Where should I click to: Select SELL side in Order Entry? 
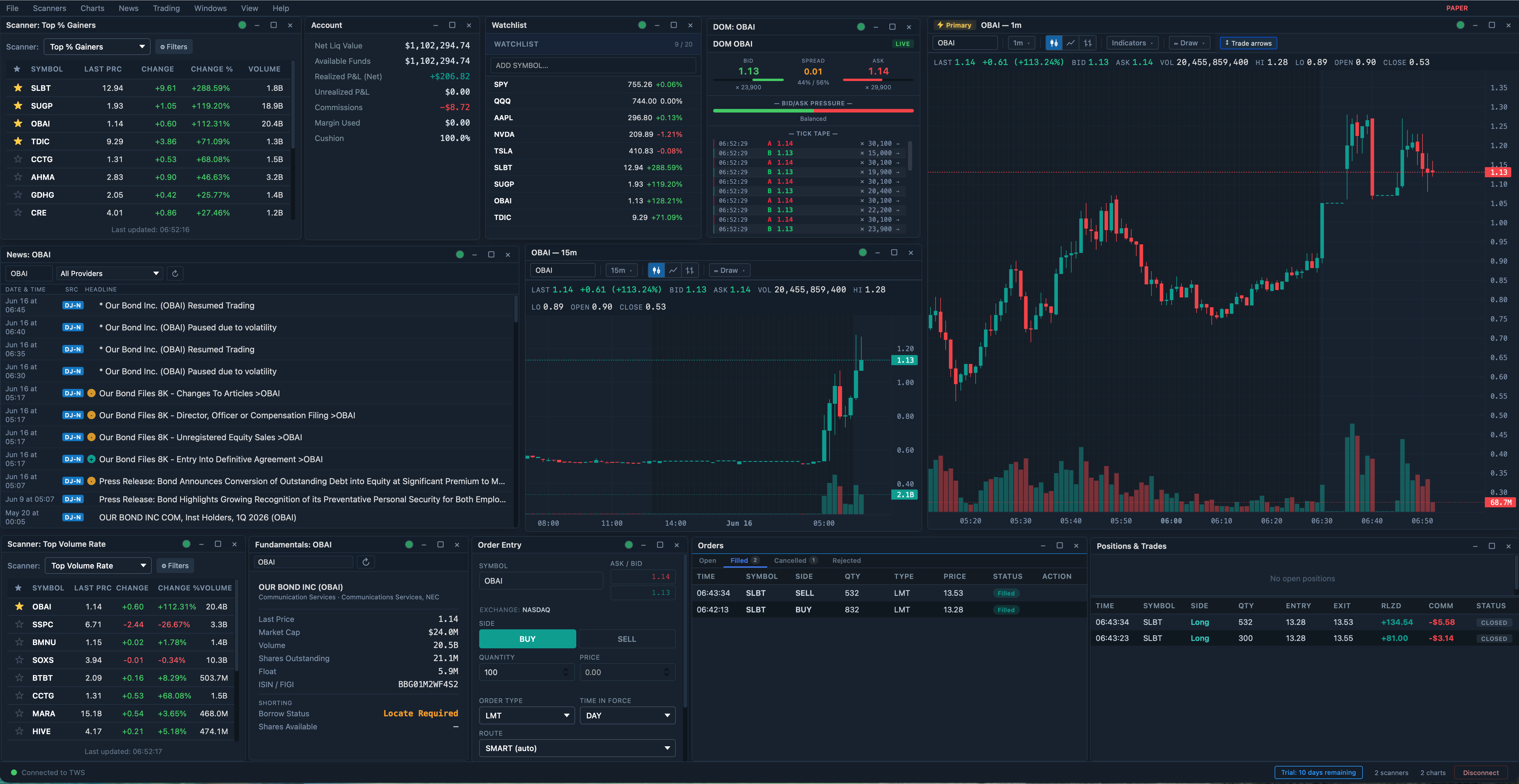[x=626, y=639]
